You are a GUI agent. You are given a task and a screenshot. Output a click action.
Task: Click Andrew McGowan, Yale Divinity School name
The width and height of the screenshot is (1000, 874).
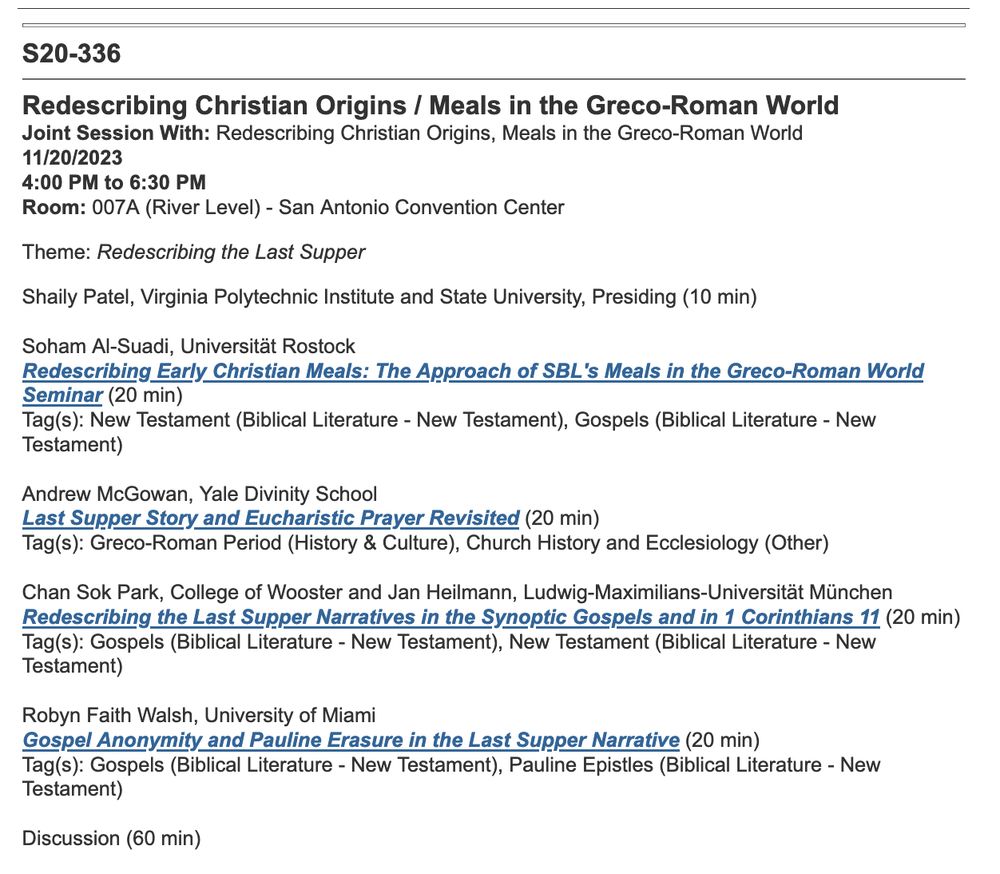[199, 494]
